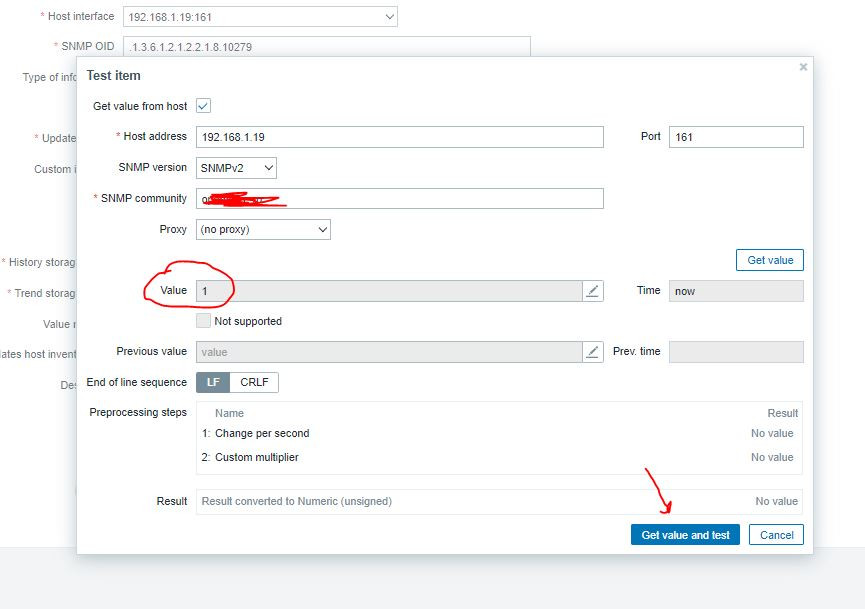Click the SNMP OID field in the background form
Image resolution: width=865 pixels, height=609 pixels.
(327, 47)
